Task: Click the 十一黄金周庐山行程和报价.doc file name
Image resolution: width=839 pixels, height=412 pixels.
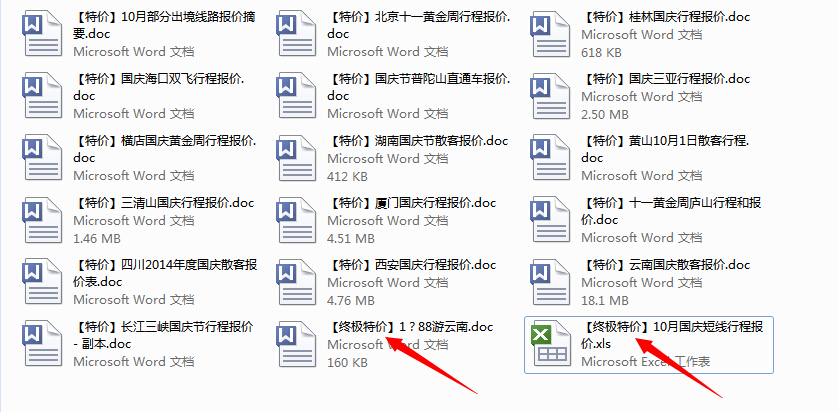Action: 671,211
